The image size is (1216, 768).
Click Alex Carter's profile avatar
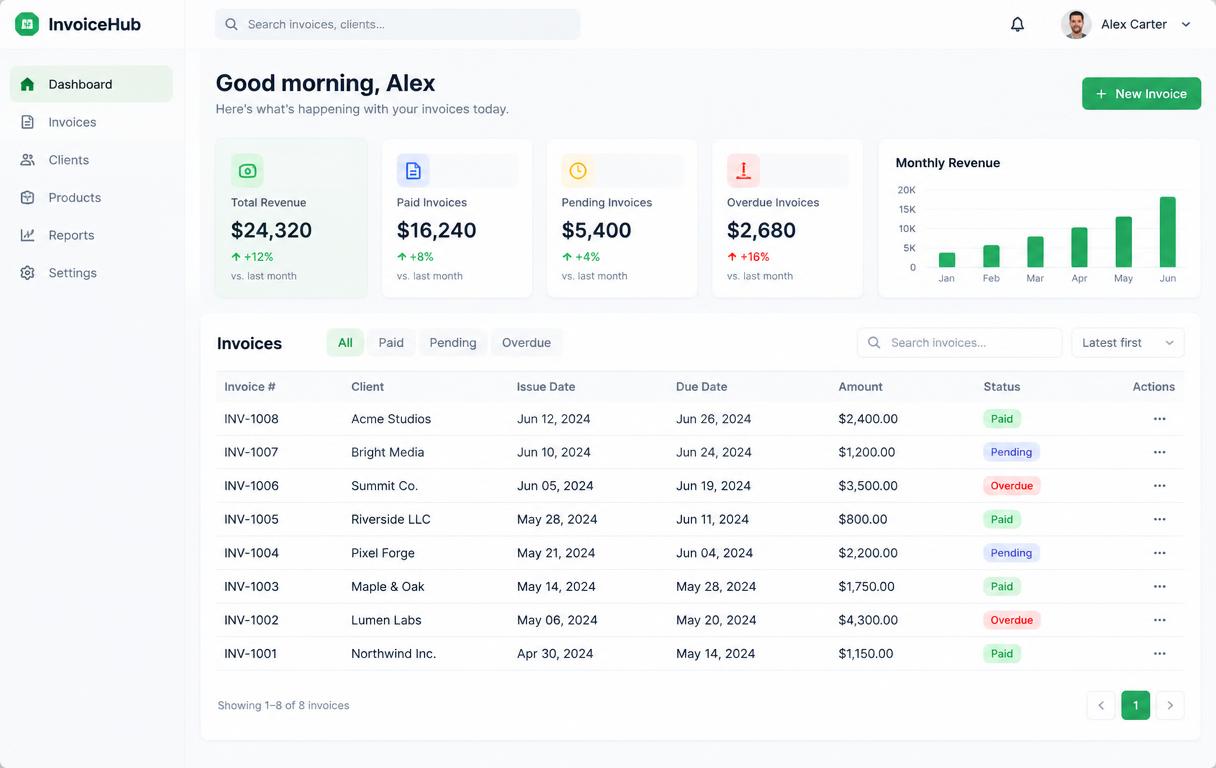click(1076, 24)
